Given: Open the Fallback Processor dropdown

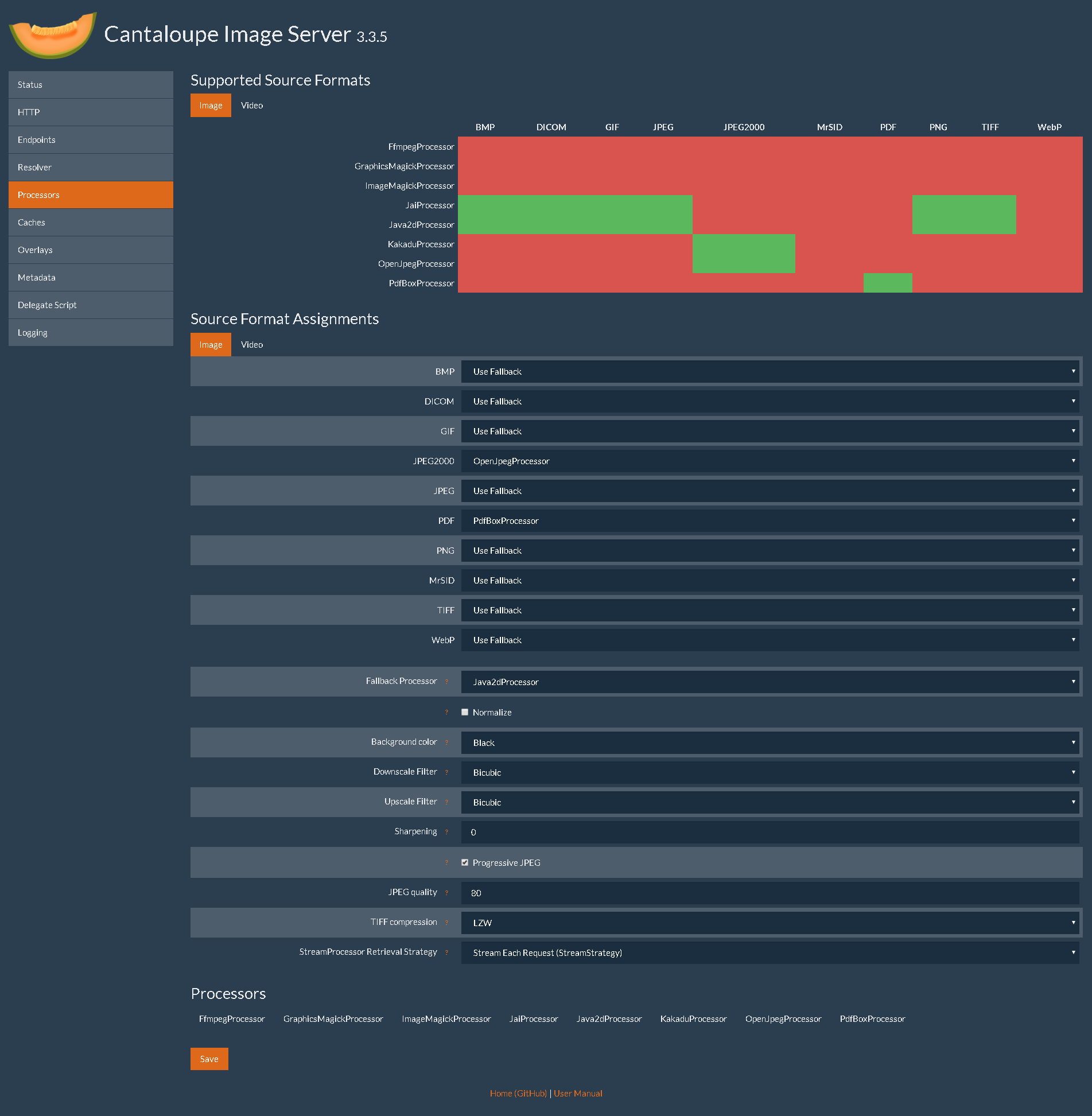Looking at the screenshot, I should click(x=770, y=682).
